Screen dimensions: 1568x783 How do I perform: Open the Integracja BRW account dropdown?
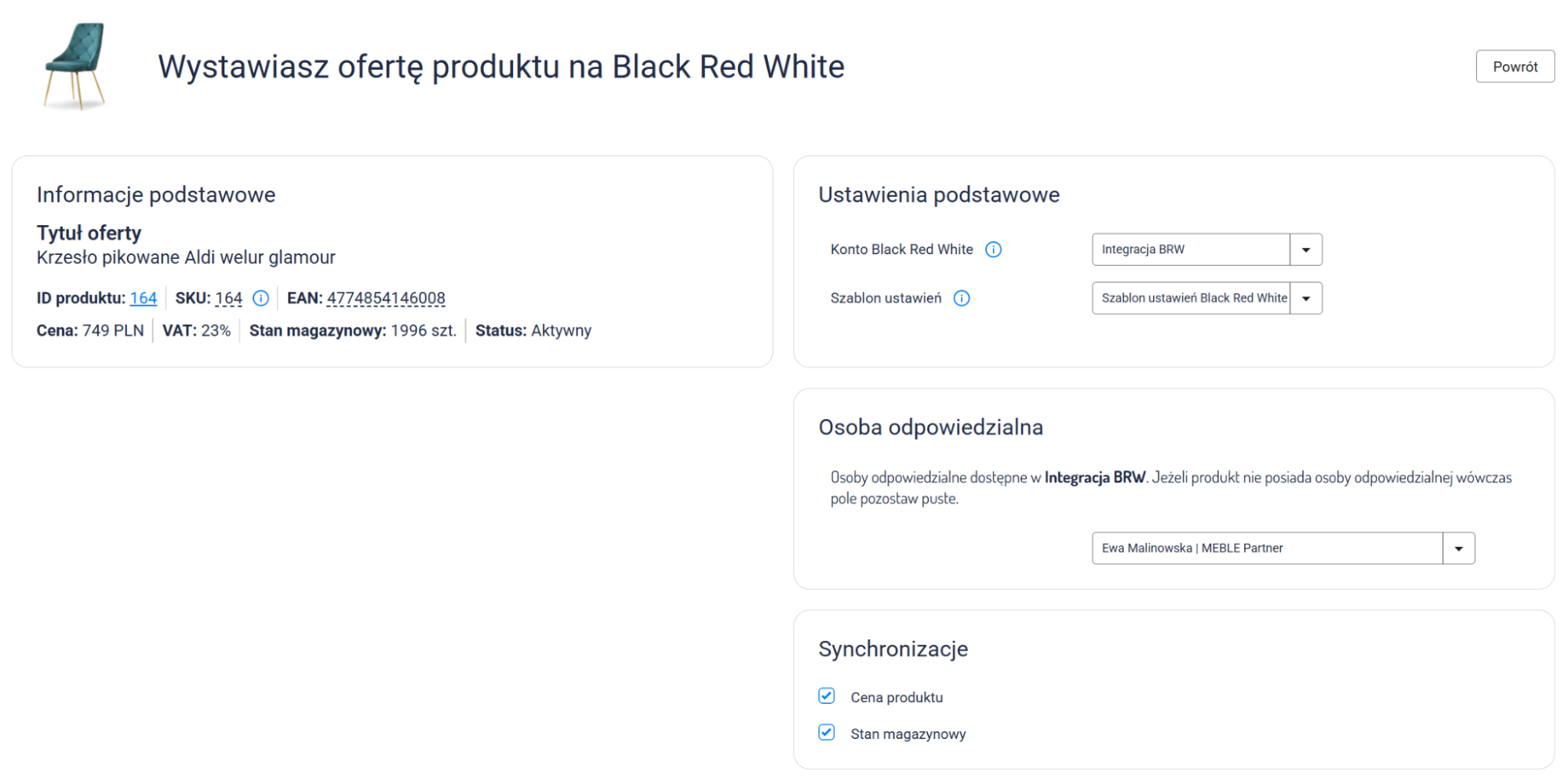click(x=1191, y=249)
